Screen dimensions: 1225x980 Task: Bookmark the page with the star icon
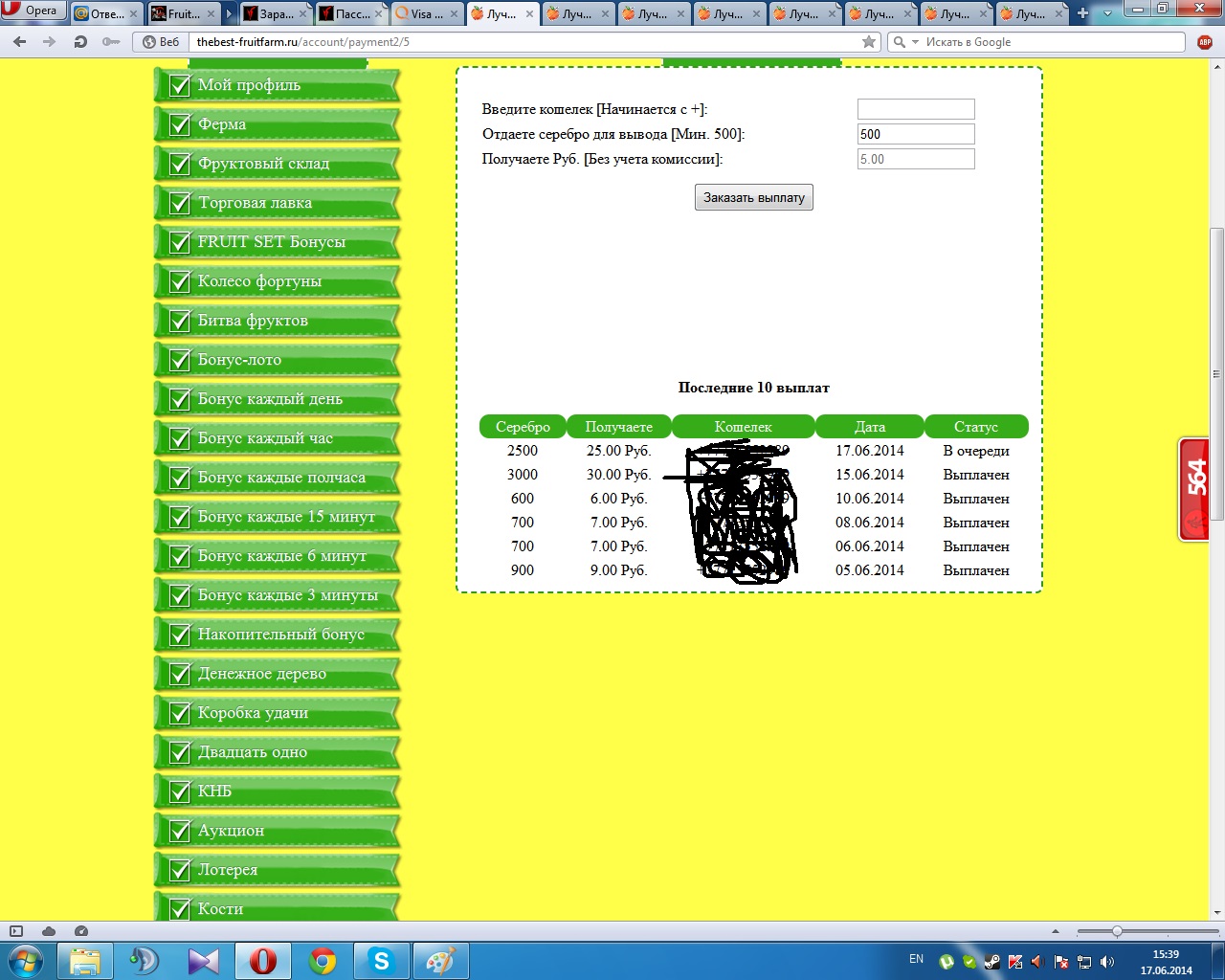tap(869, 42)
